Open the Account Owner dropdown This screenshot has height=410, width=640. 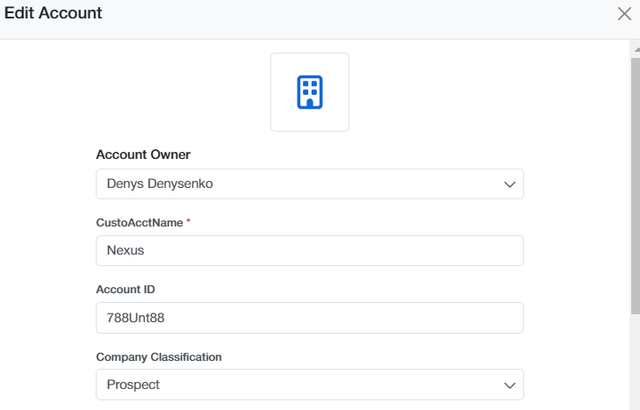click(x=310, y=184)
